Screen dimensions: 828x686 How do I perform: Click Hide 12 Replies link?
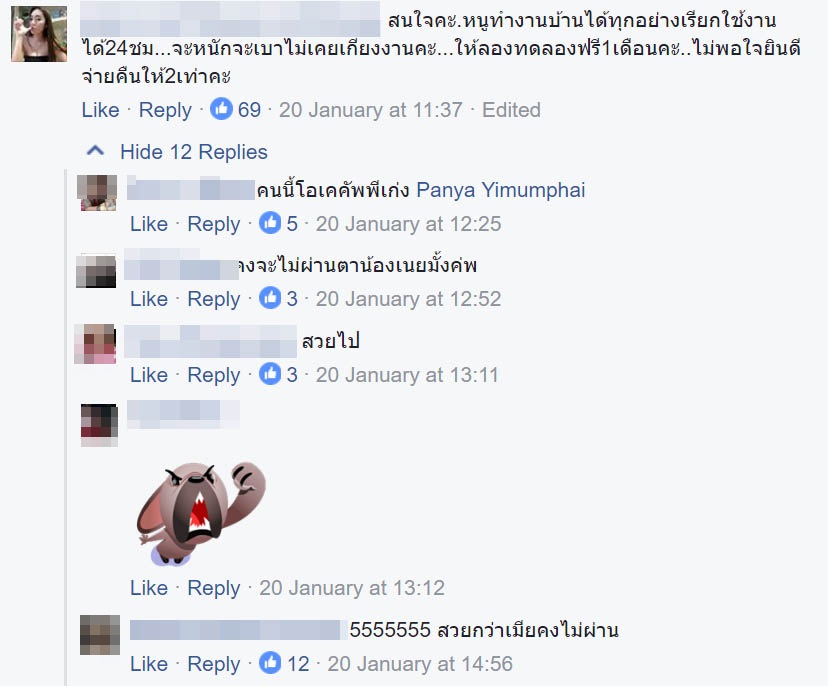tap(193, 152)
